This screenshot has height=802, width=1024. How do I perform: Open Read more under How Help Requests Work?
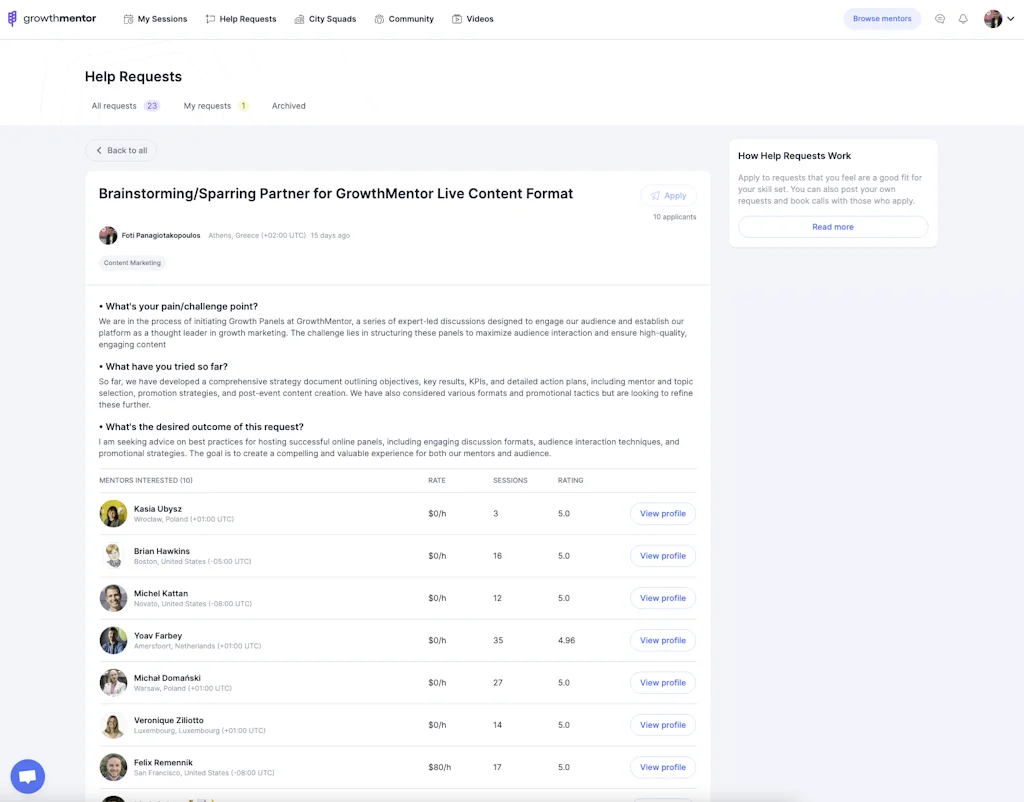point(832,227)
